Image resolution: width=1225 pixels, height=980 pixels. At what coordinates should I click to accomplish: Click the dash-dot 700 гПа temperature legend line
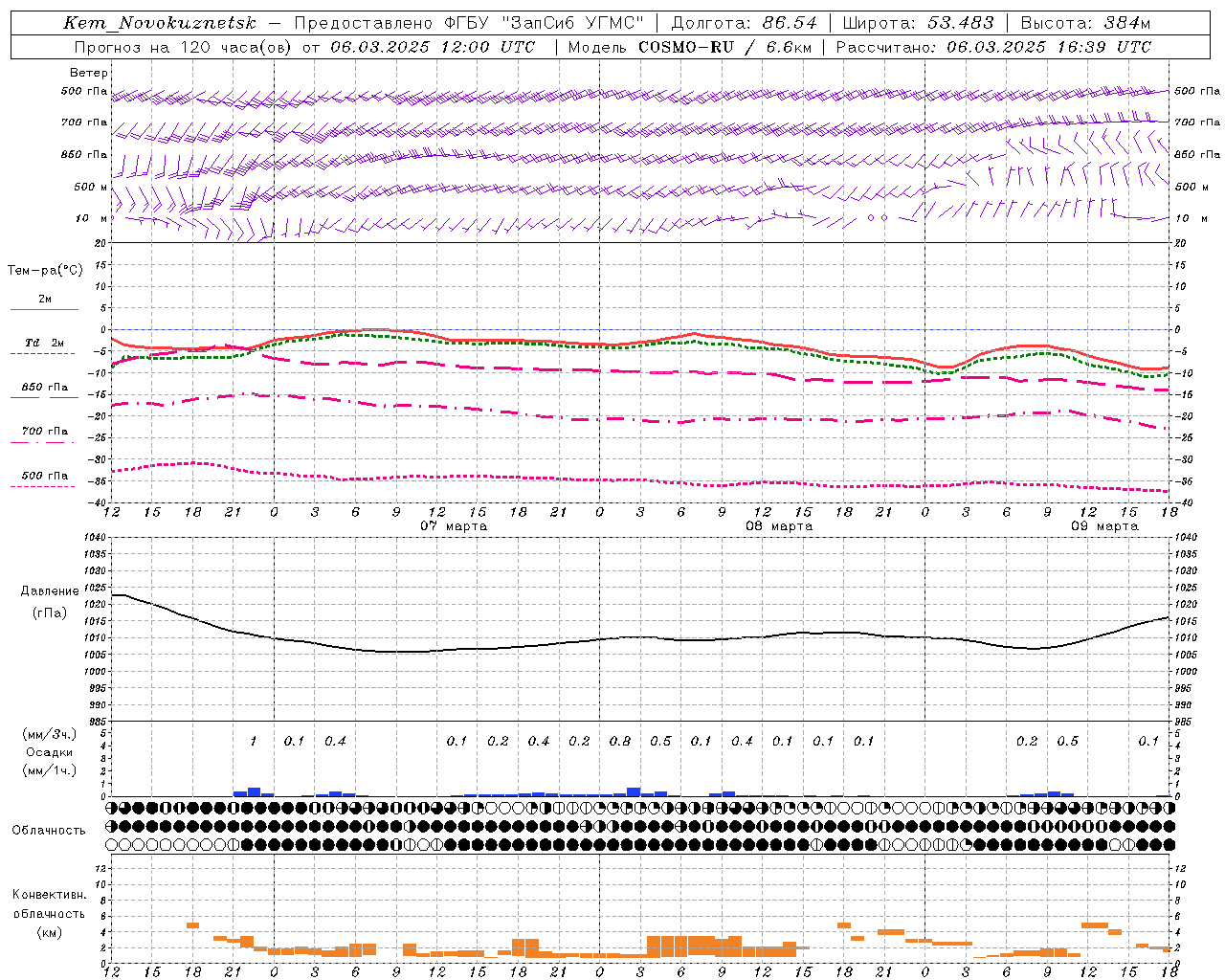pyautogui.click(x=44, y=441)
